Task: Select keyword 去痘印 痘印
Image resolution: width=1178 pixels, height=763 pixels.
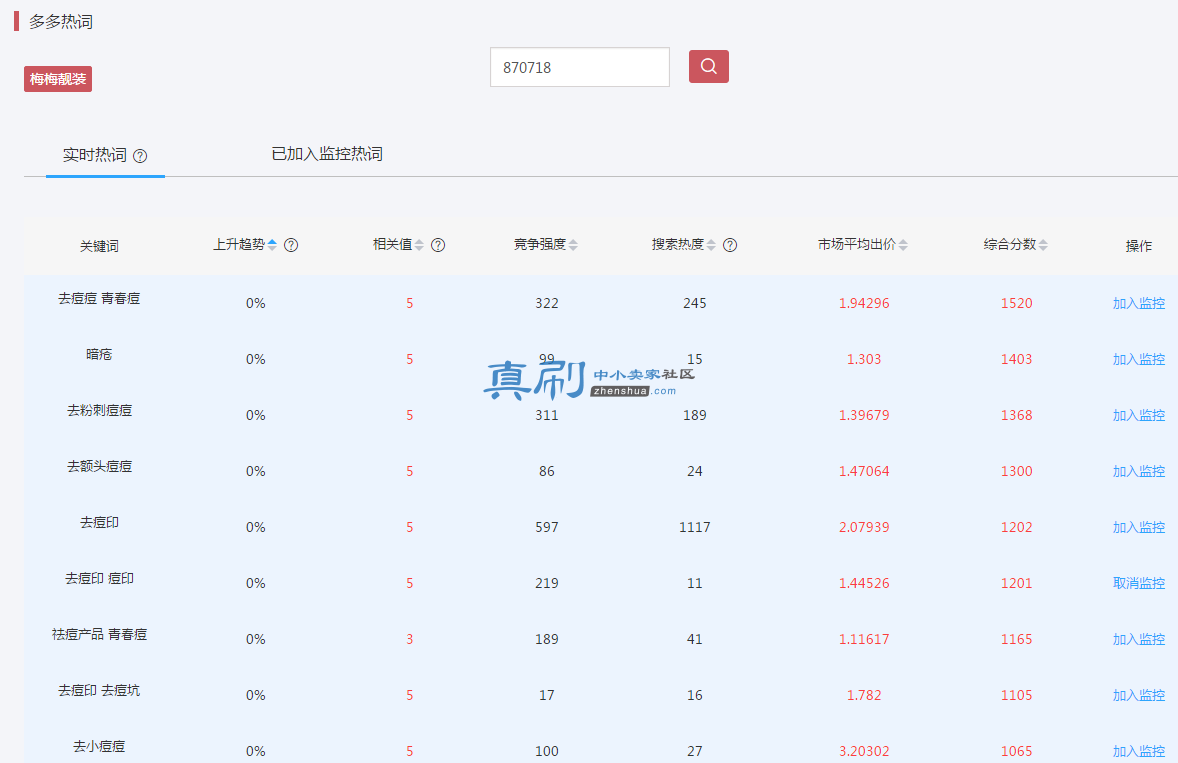Action: (99, 578)
